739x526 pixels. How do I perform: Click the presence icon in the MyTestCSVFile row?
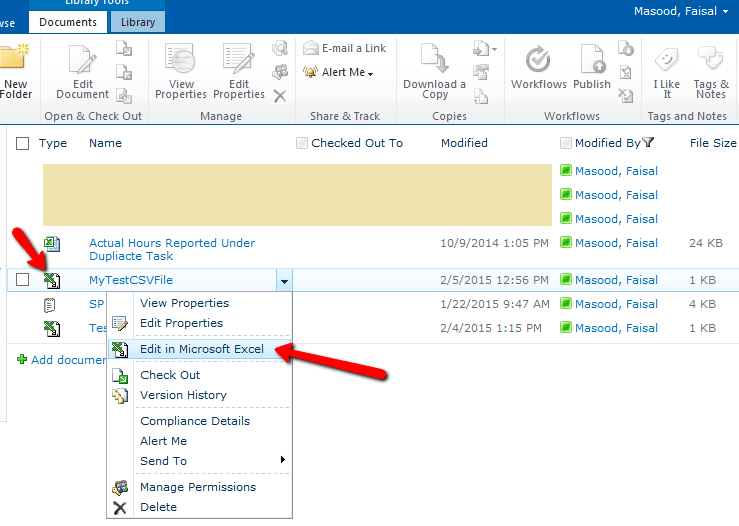click(566, 279)
